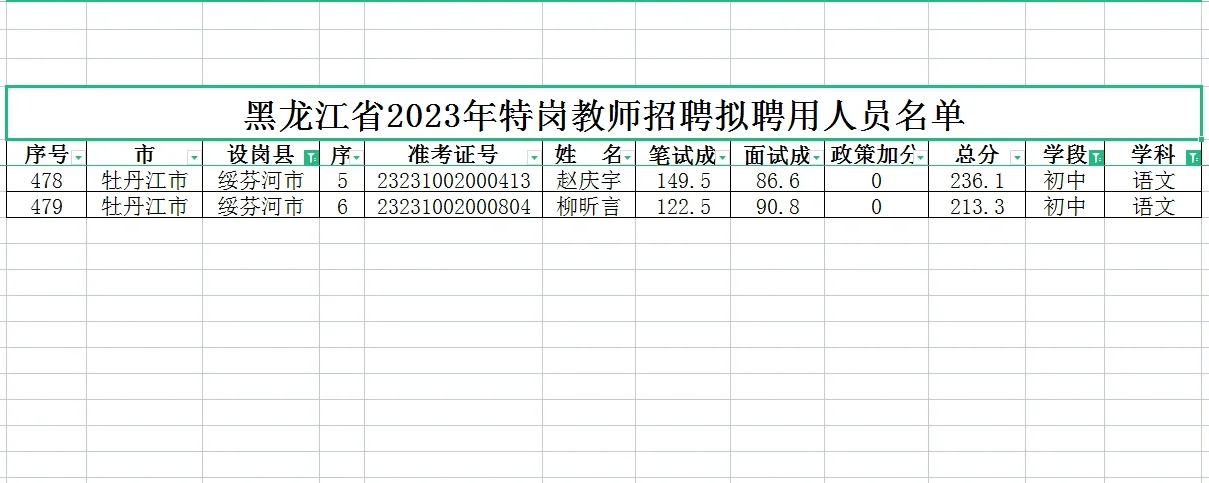Select 牡丹江市 cell in row 478
Viewport: 1209px width, 483px height.
[x=144, y=181]
